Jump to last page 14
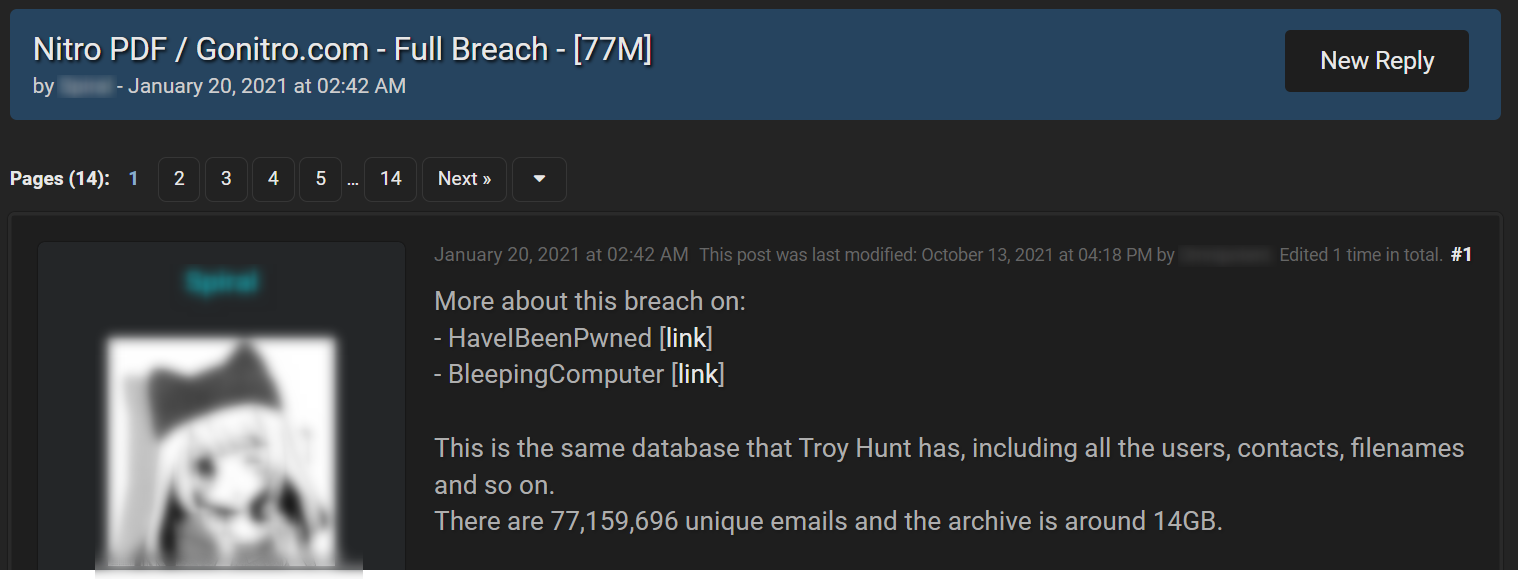1518x584 pixels. click(x=390, y=179)
